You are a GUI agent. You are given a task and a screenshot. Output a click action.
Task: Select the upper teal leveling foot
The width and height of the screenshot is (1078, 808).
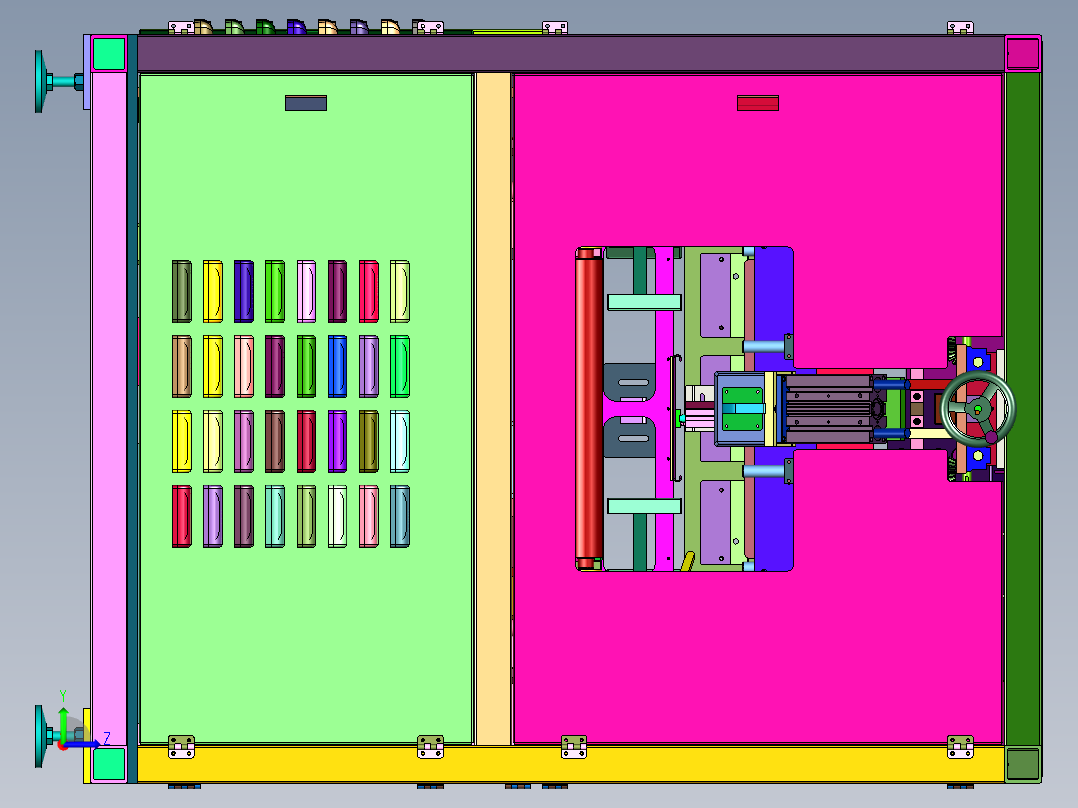[58, 81]
